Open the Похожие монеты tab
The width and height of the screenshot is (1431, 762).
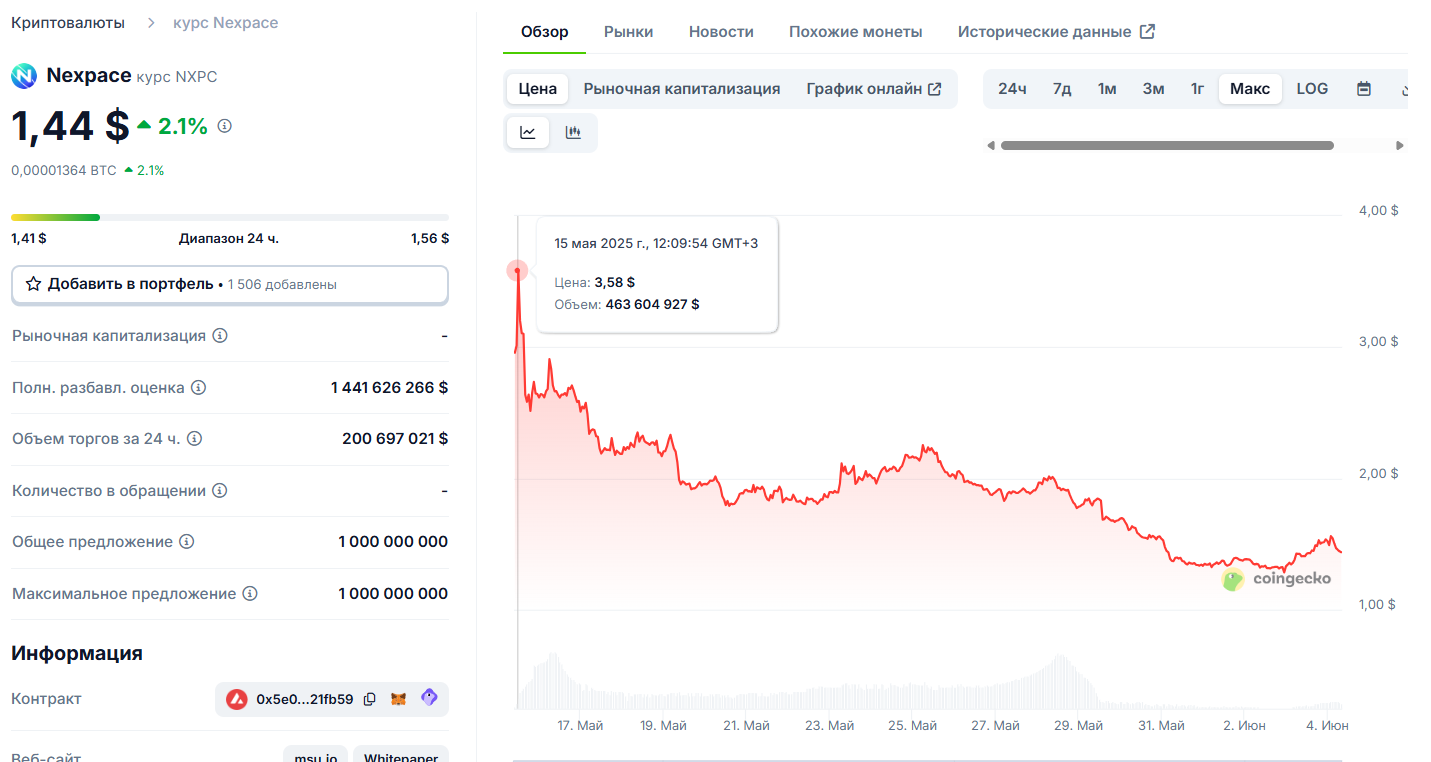click(856, 32)
